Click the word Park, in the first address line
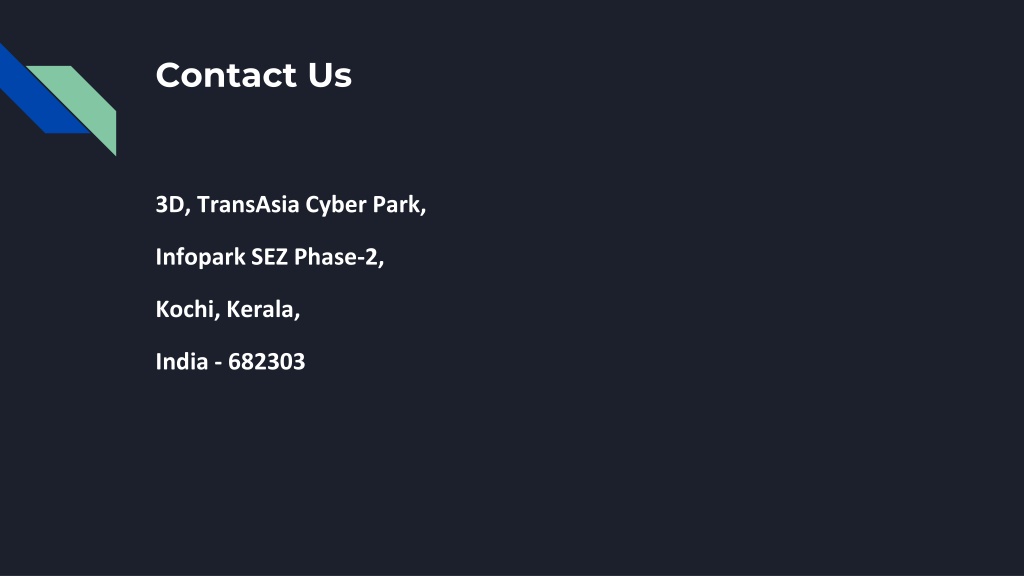Viewport: 1024px width, 576px height. (x=399, y=204)
